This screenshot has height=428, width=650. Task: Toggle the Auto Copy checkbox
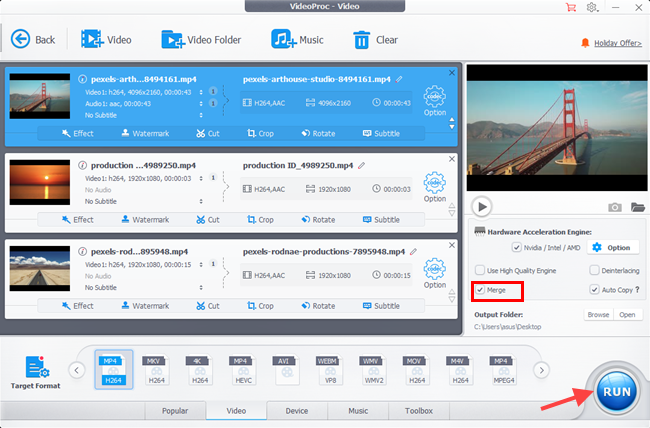(594, 290)
